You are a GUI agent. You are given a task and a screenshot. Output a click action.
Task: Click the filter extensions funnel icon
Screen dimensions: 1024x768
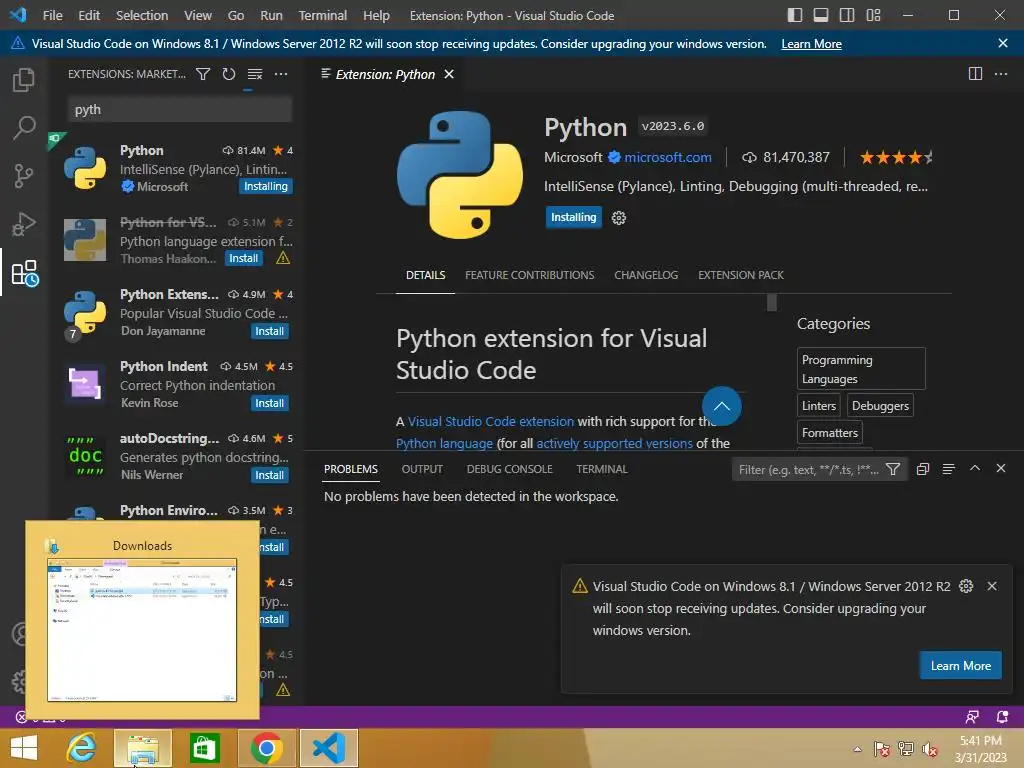tap(203, 74)
